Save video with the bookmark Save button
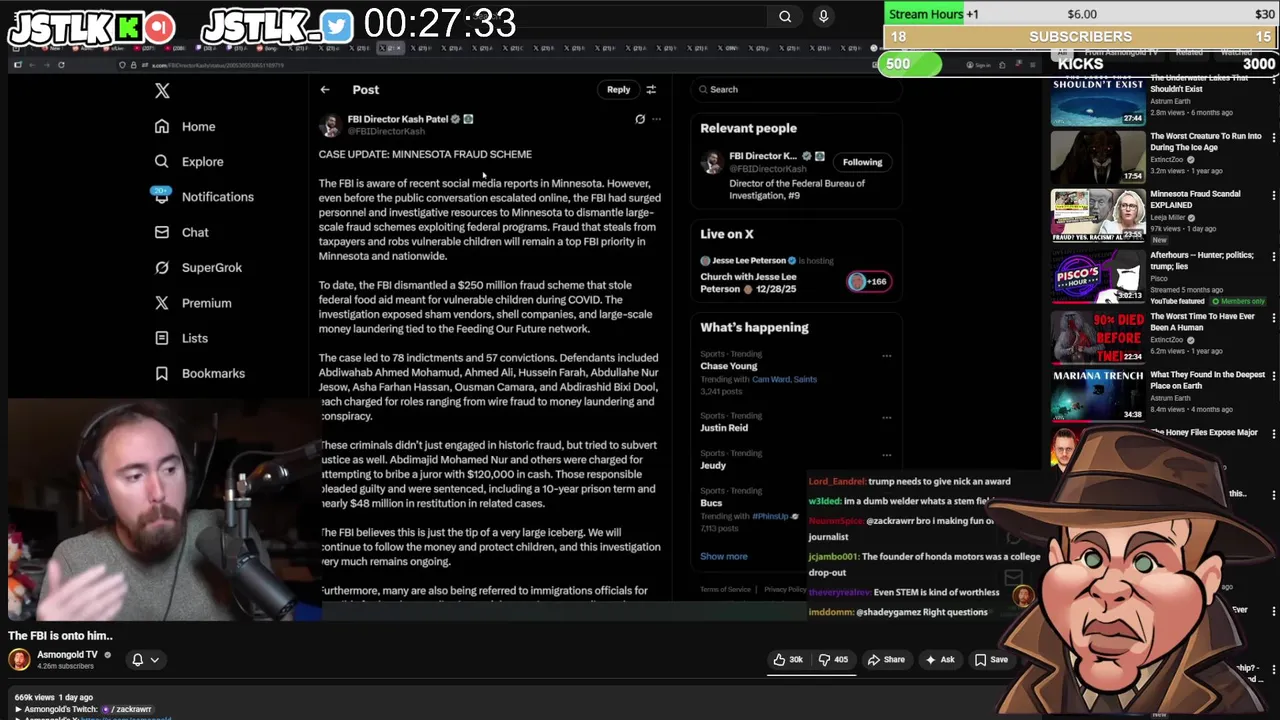 [991, 660]
